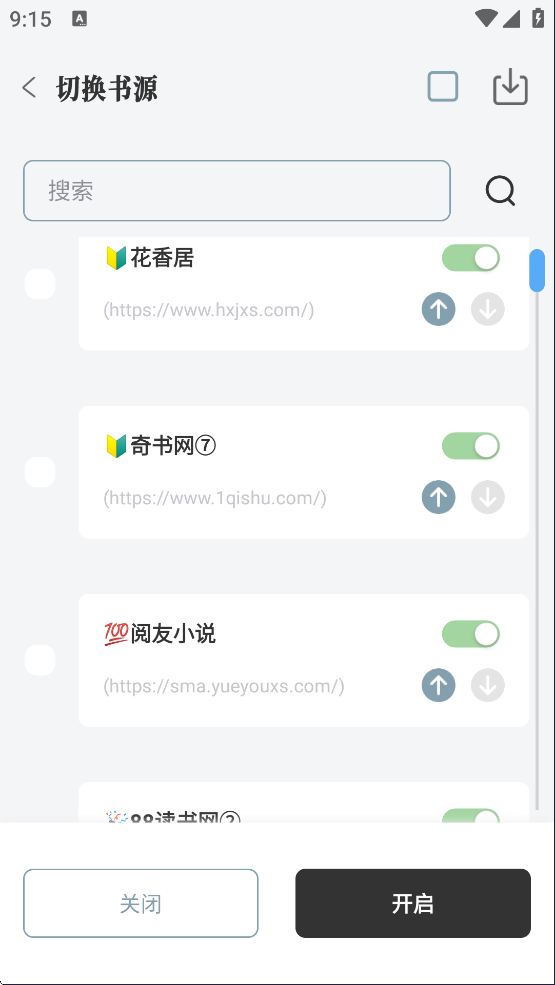
Task: Tap the import download icon in header
Action: point(510,87)
